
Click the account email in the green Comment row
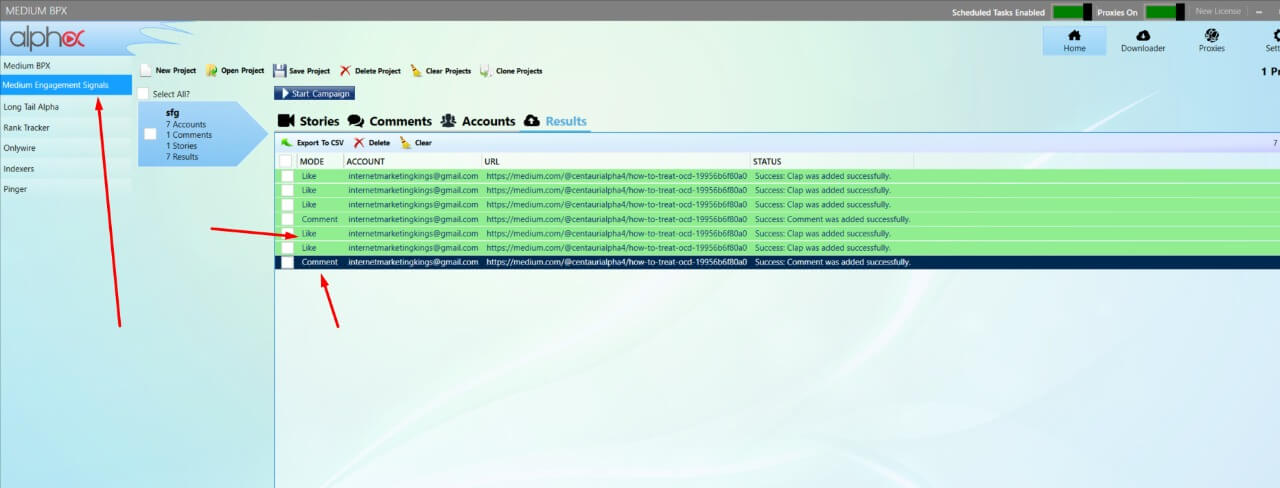click(413, 219)
